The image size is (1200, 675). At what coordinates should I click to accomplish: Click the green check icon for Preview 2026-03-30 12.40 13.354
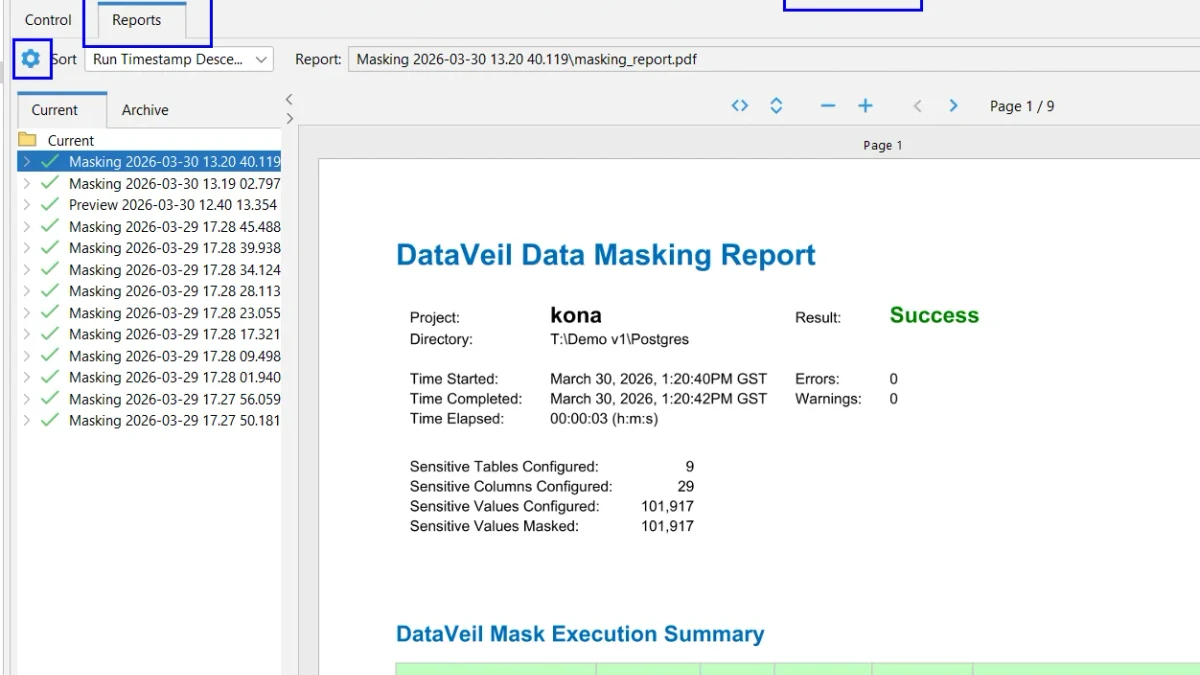point(50,205)
